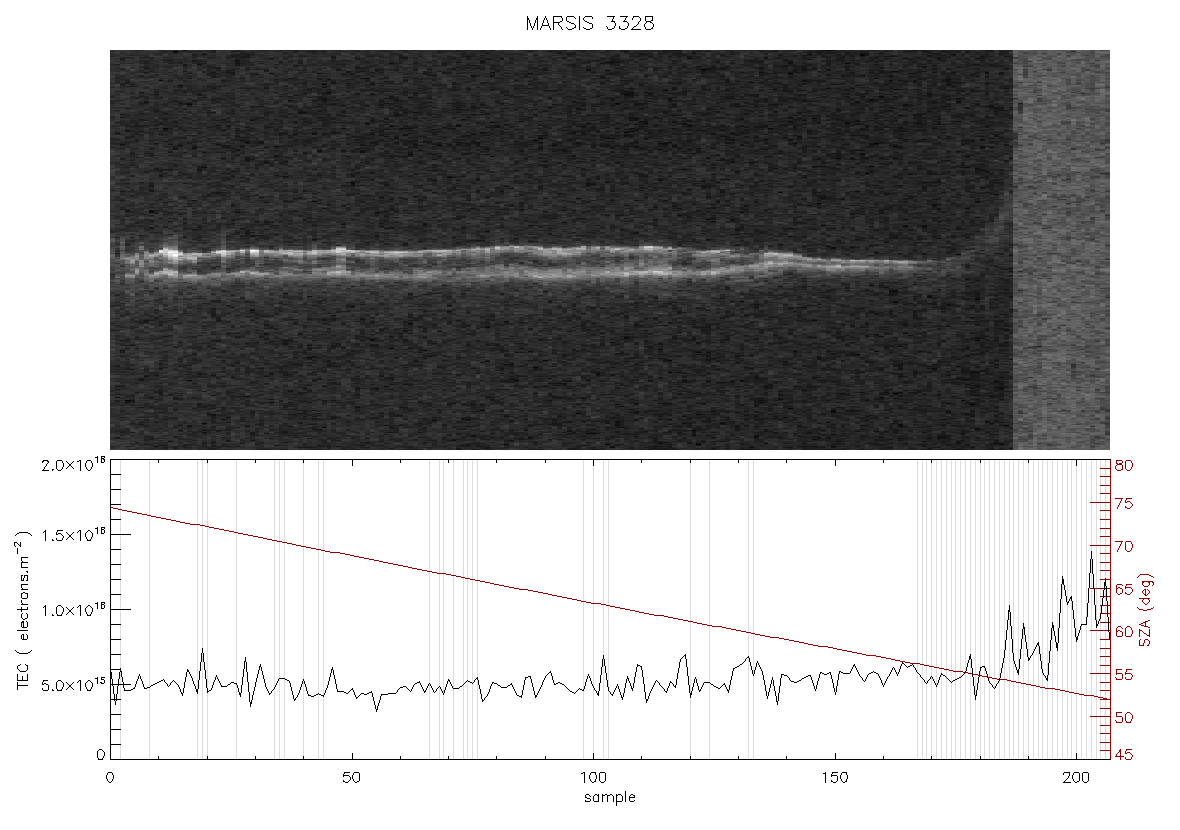The image size is (1180, 830).
Task: Click the 1.0×10¹⁶ TEC tick label
Action: click(73, 610)
